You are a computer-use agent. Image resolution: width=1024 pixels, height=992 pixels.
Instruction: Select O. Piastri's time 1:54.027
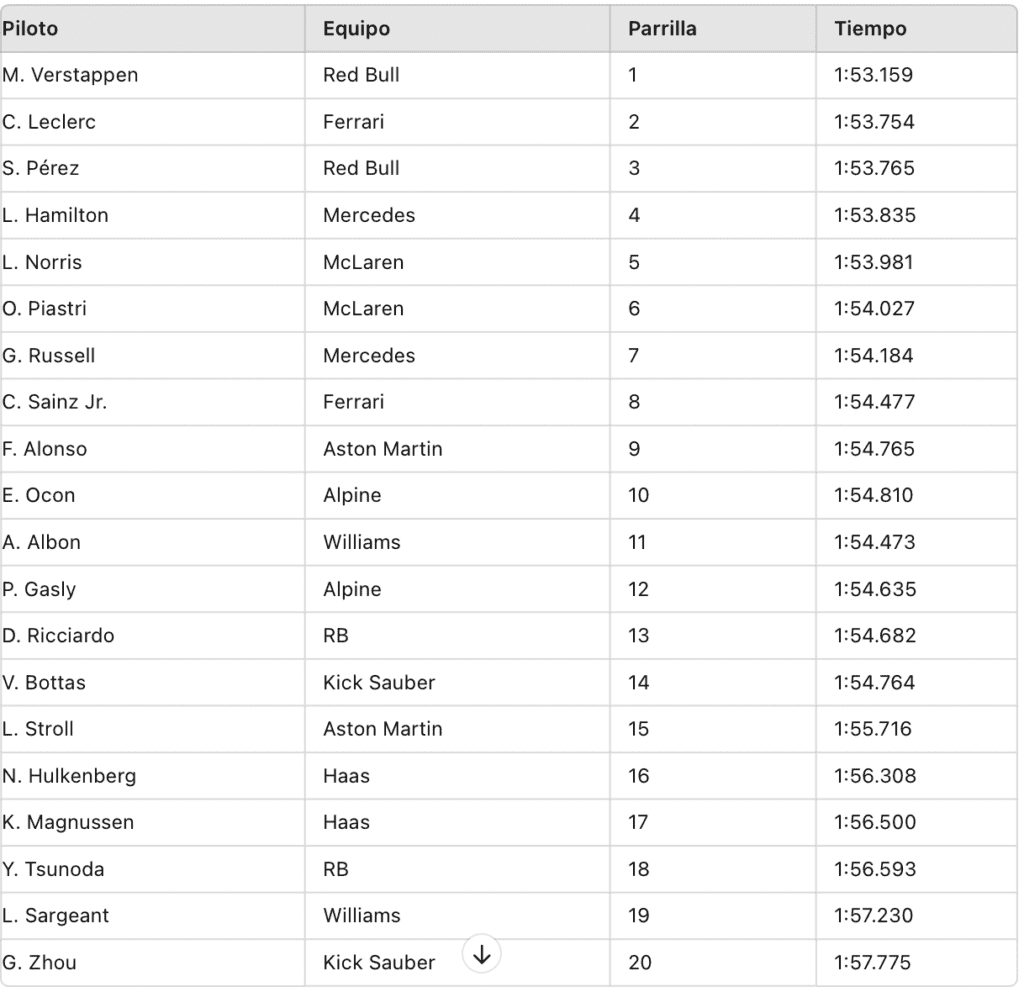(x=874, y=309)
